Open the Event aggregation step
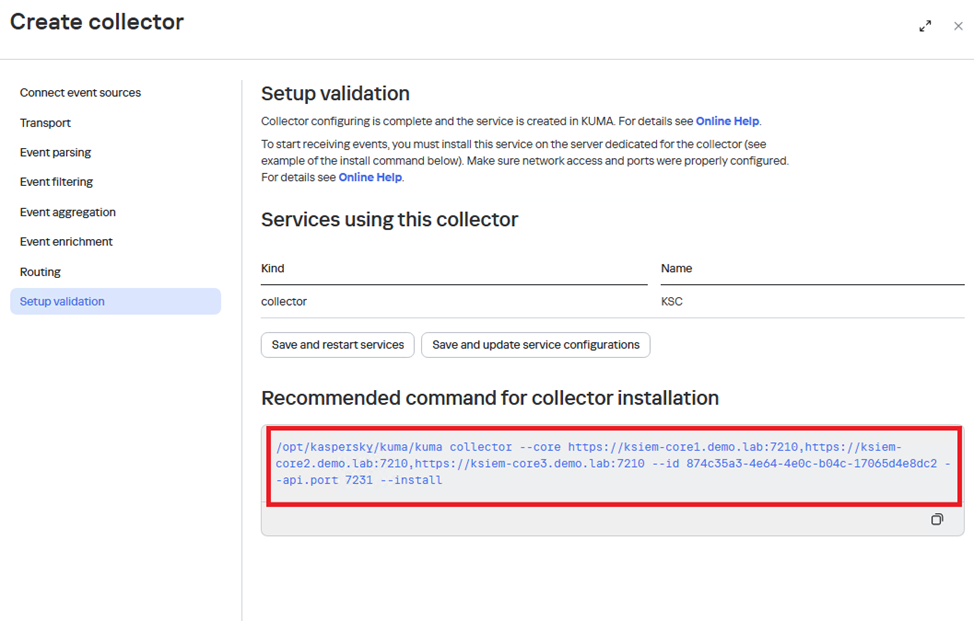 tap(67, 212)
